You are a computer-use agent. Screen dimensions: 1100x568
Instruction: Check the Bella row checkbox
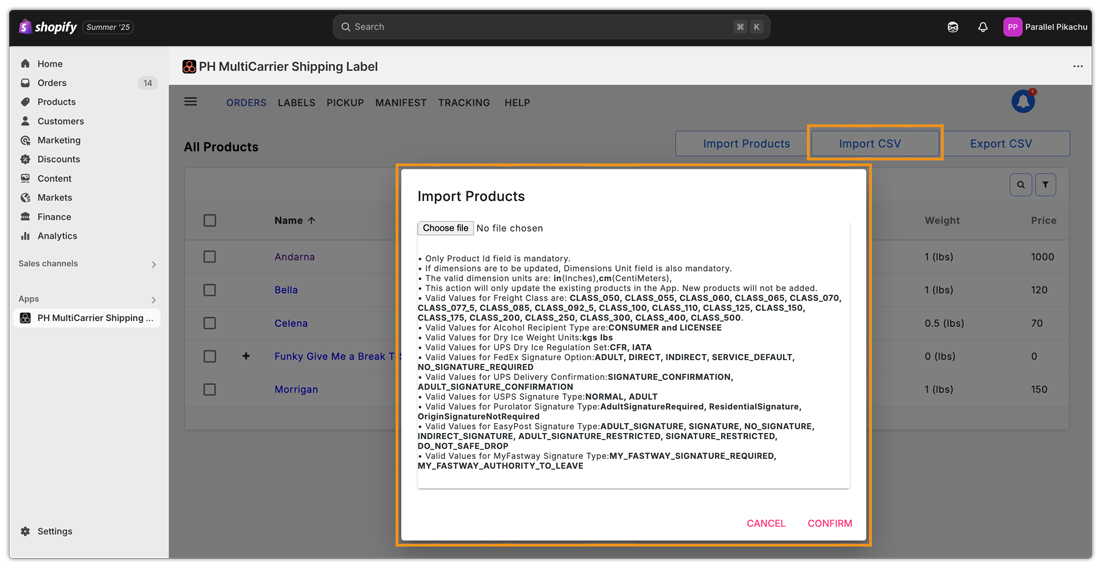coord(210,290)
